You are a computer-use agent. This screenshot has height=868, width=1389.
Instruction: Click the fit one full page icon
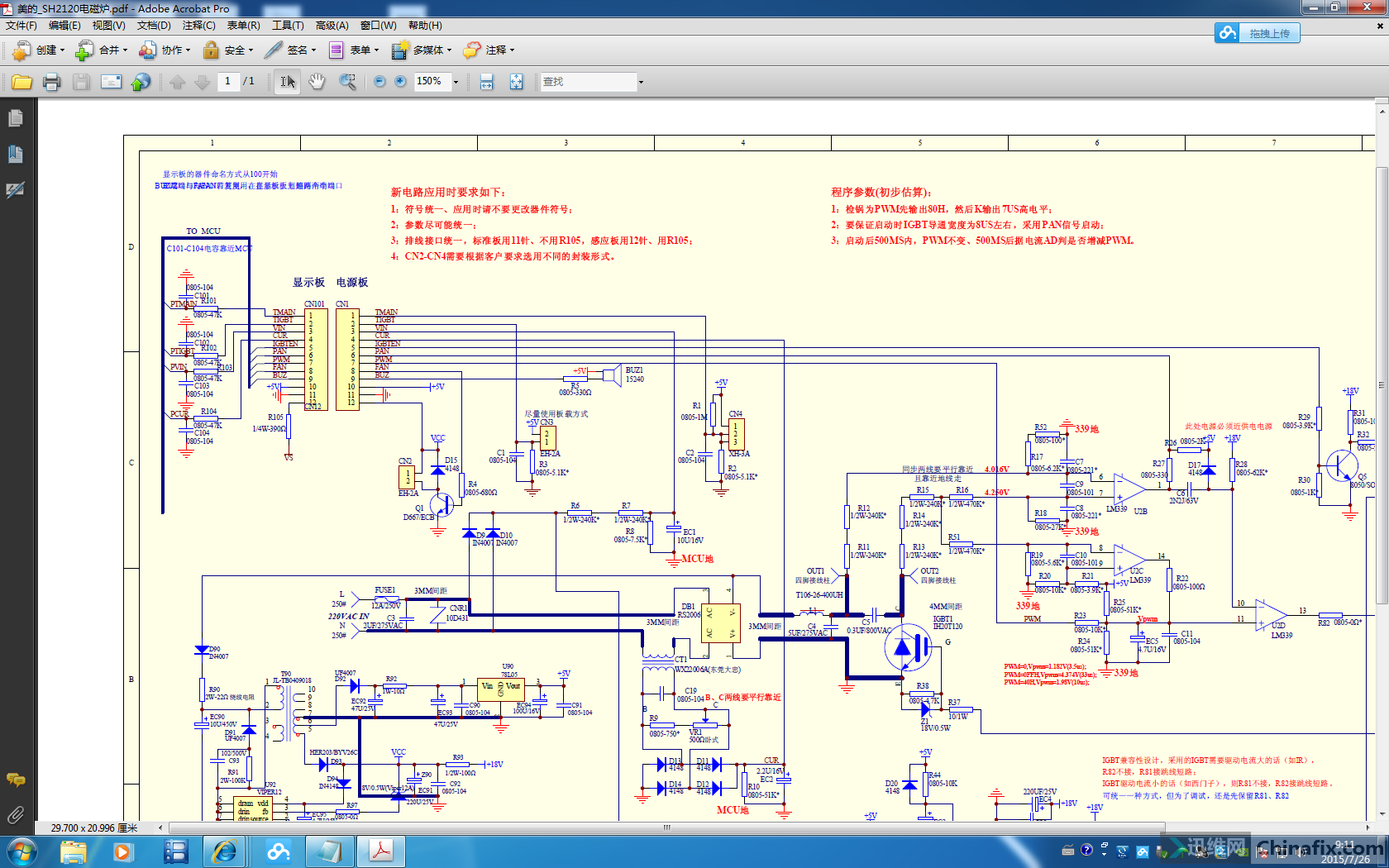coord(516,82)
